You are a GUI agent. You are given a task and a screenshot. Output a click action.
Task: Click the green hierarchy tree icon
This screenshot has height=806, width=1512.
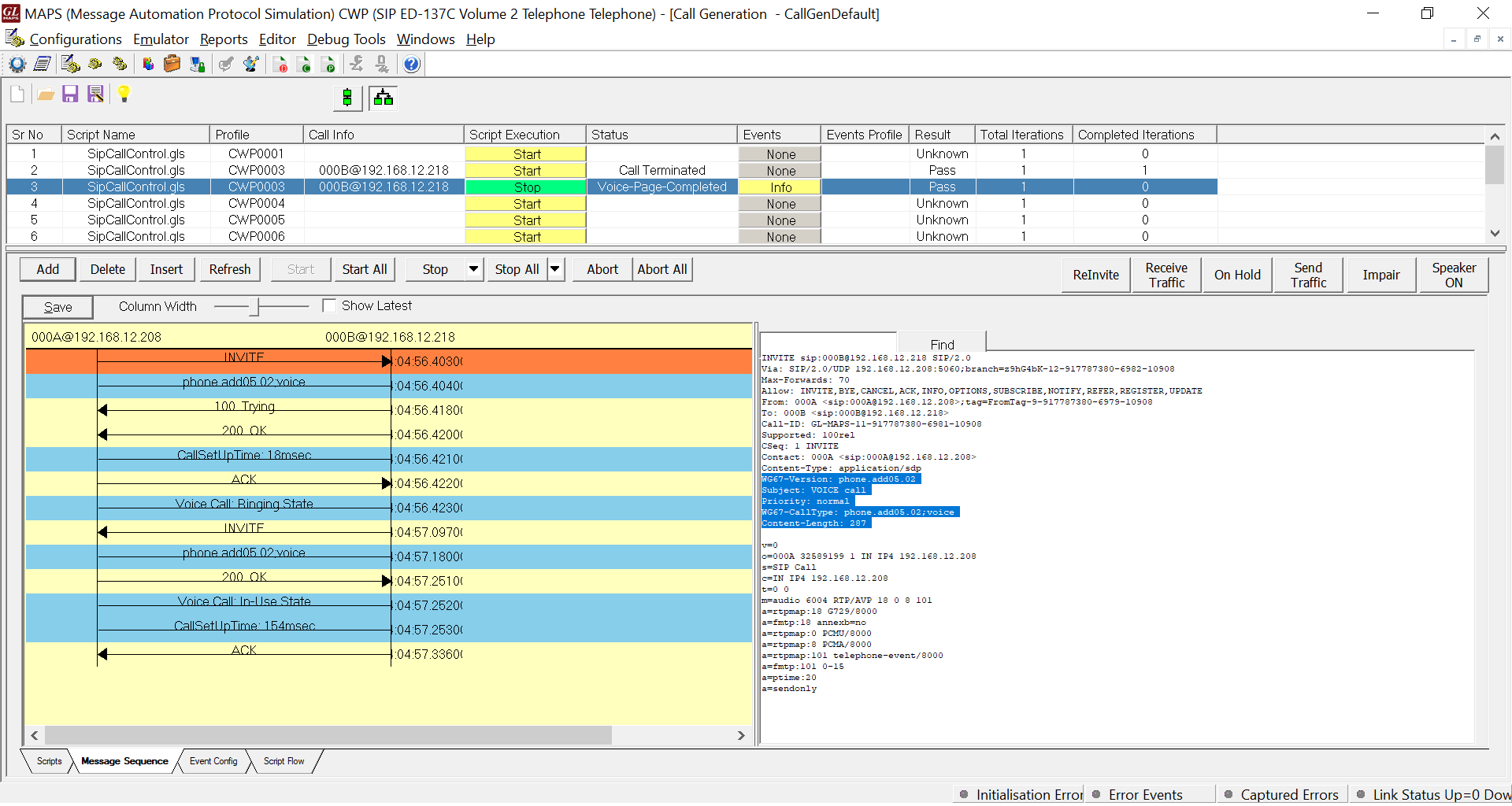pyautogui.click(x=384, y=98)
